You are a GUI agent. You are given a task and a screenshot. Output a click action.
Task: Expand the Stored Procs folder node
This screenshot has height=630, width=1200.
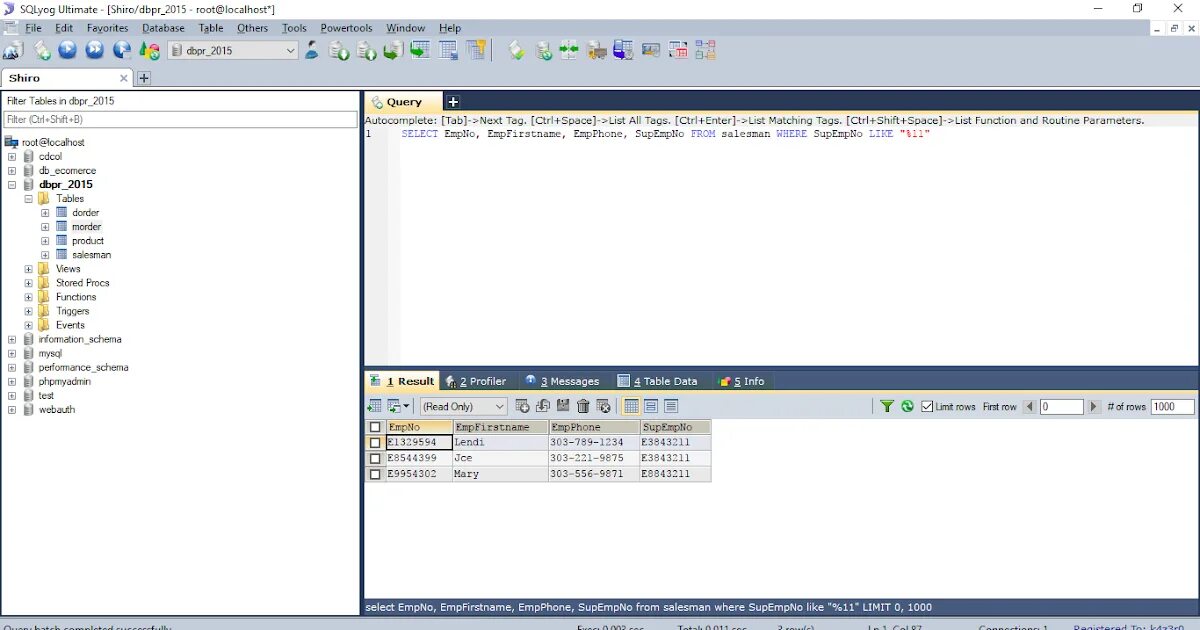(x=29, y=283)
